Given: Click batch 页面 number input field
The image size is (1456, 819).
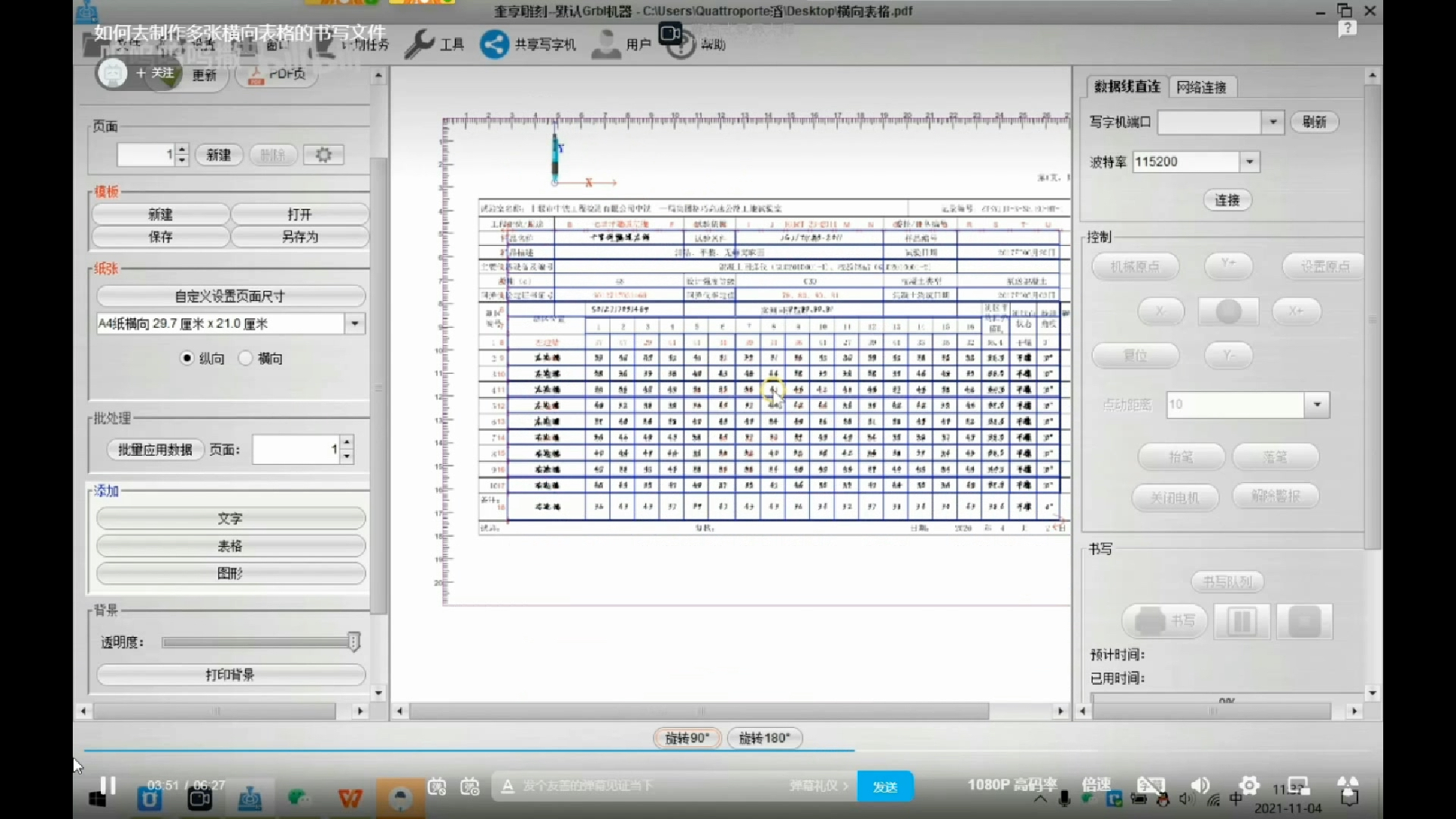Looking at the screenshot, I should pyautogui.click(x=296, y=450).
